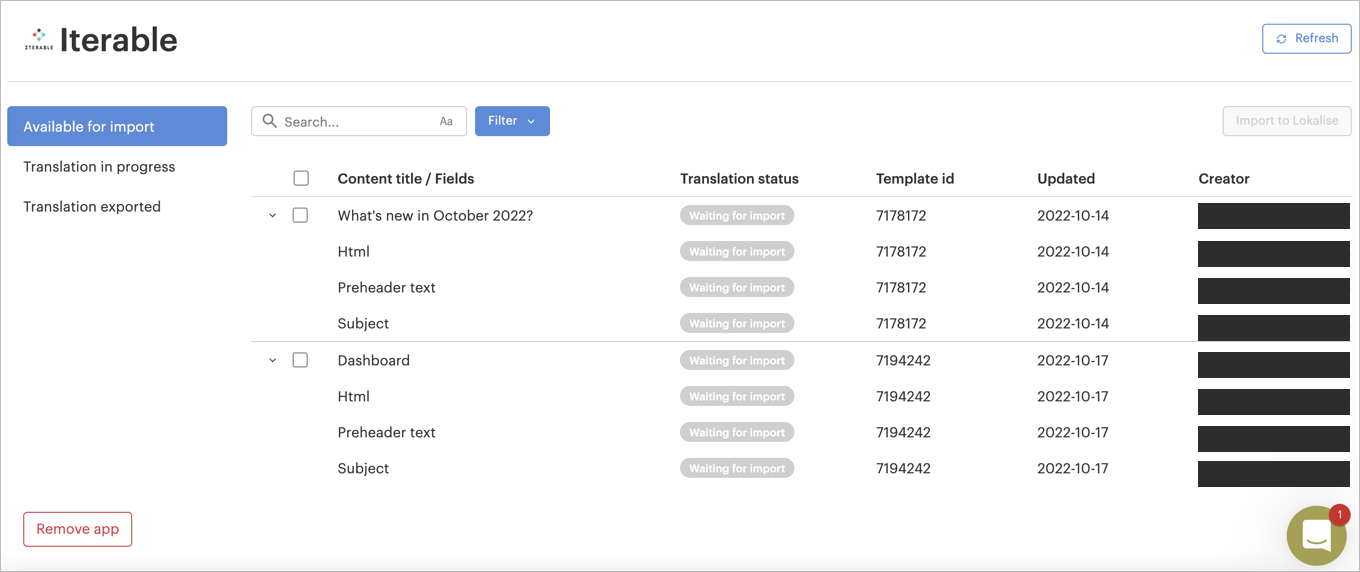Click Subject field under Dashboard
The width and height of the screenshot is (1360, 572).
click(363, 469)
